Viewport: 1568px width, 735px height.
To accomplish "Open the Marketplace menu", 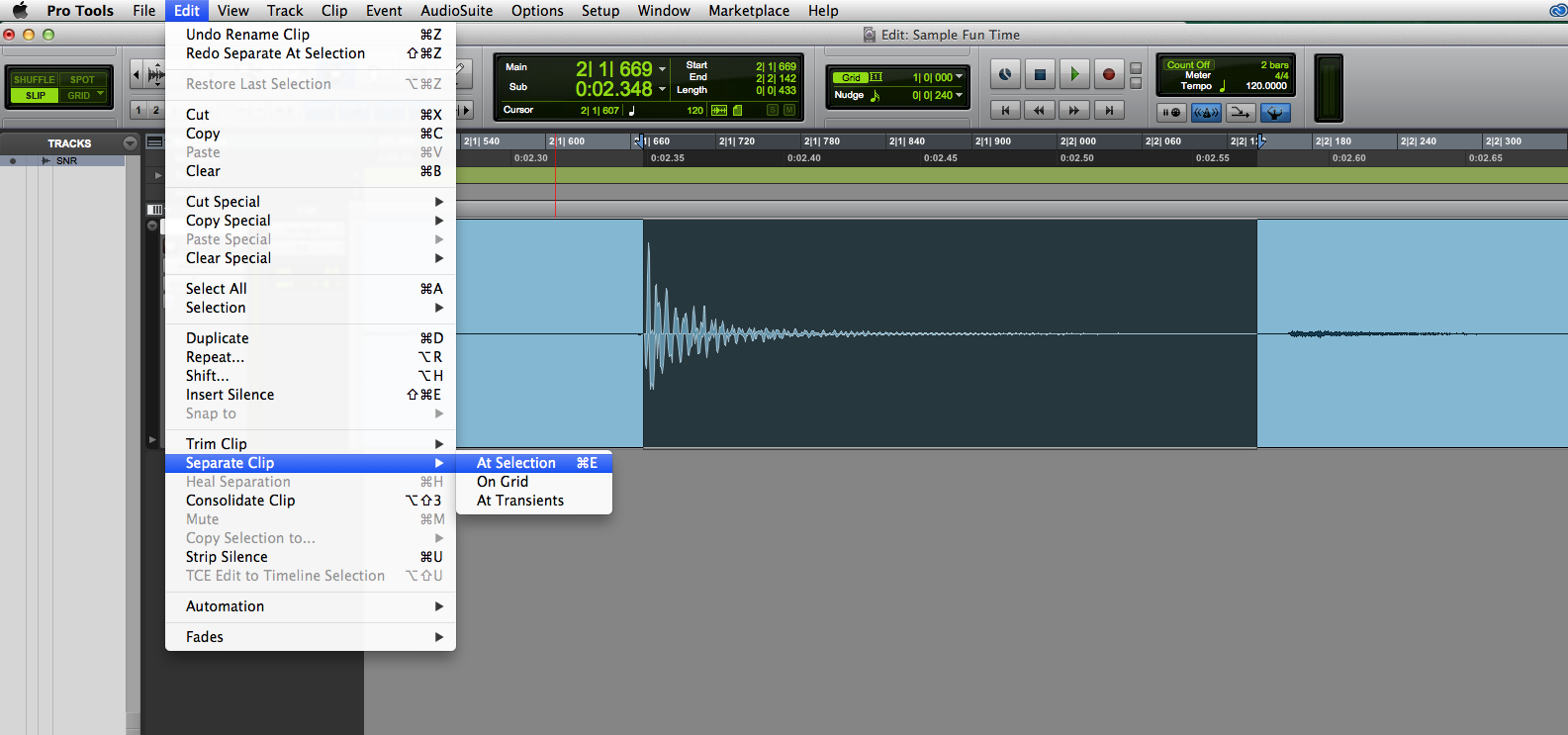I will pos(749,11).
